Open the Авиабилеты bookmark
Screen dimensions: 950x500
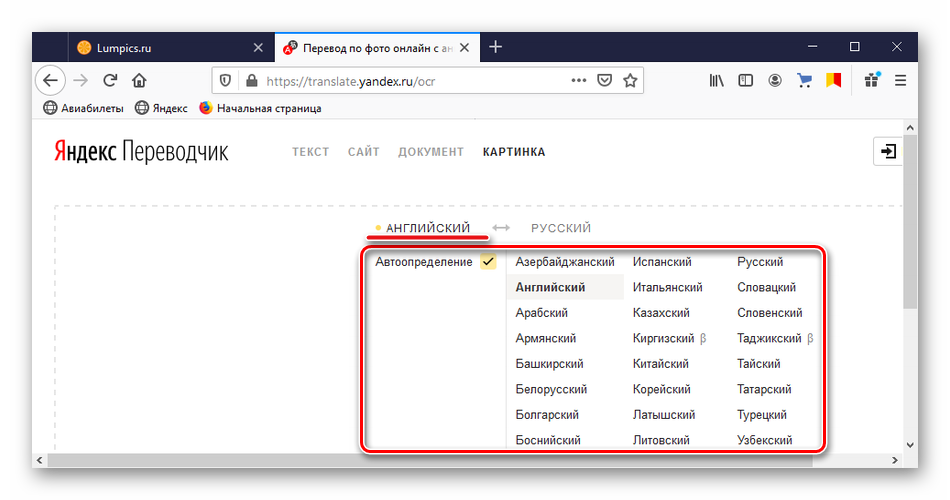pos(83,108)
